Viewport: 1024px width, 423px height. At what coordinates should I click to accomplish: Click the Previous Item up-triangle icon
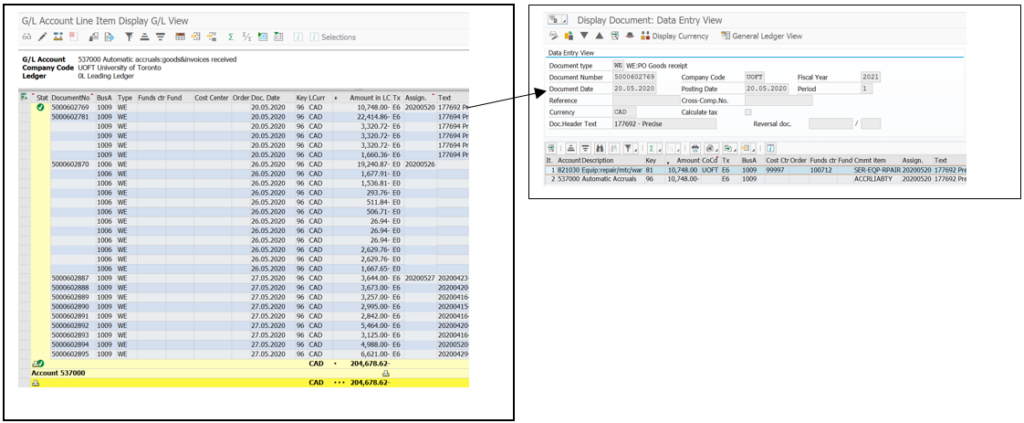(599, 36)
